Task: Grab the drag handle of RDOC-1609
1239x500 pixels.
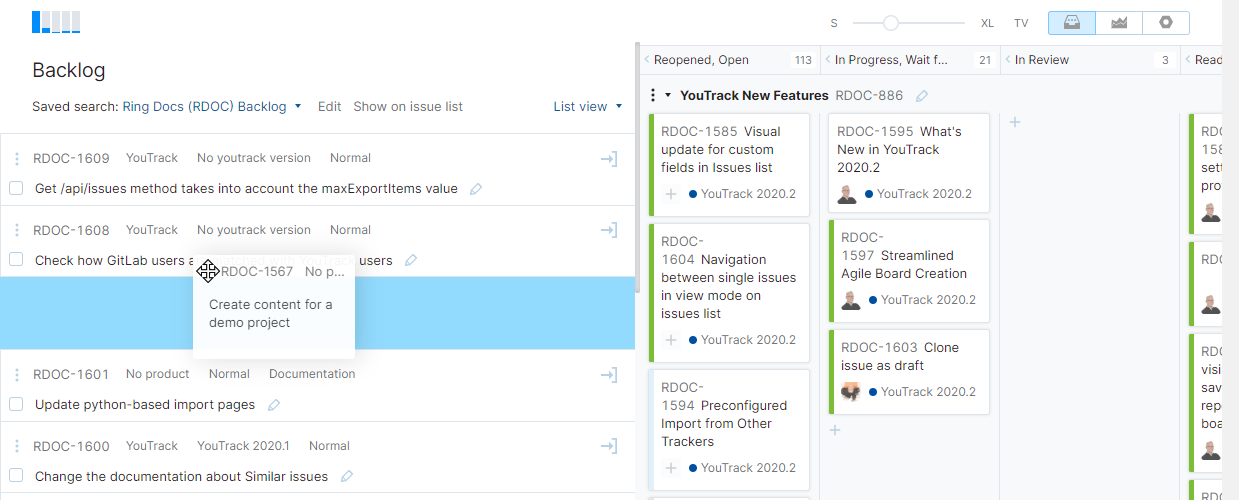Action: tap(16, 158)
